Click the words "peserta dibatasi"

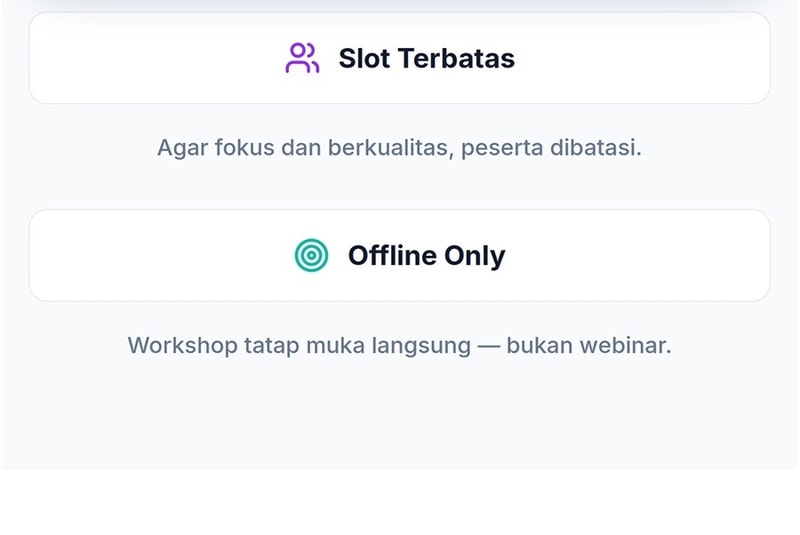coord(554,148)
